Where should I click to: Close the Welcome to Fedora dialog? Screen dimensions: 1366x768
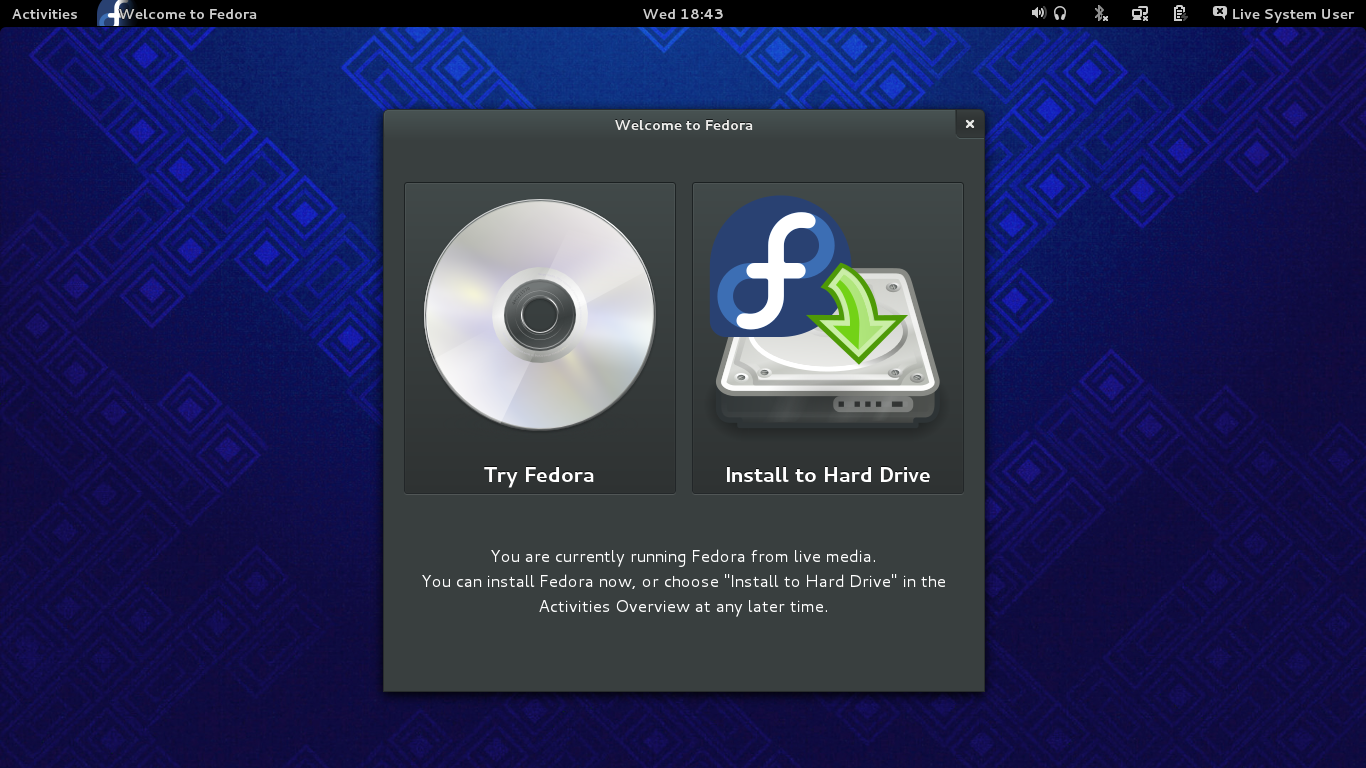tap(969, 124)
